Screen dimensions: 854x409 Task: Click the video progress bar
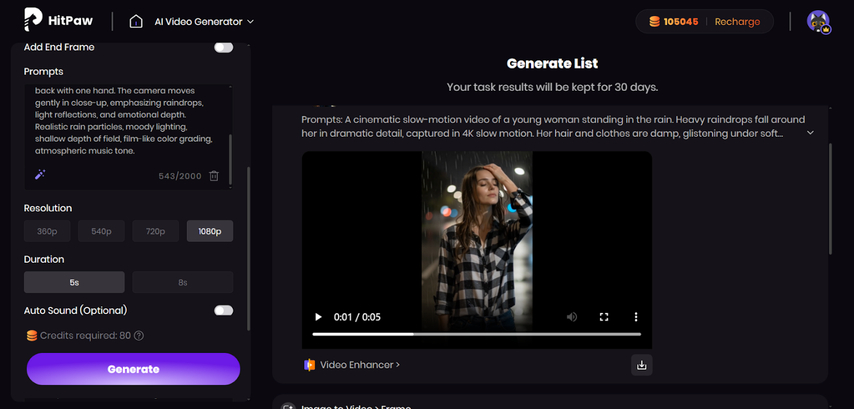coord(476,334)
